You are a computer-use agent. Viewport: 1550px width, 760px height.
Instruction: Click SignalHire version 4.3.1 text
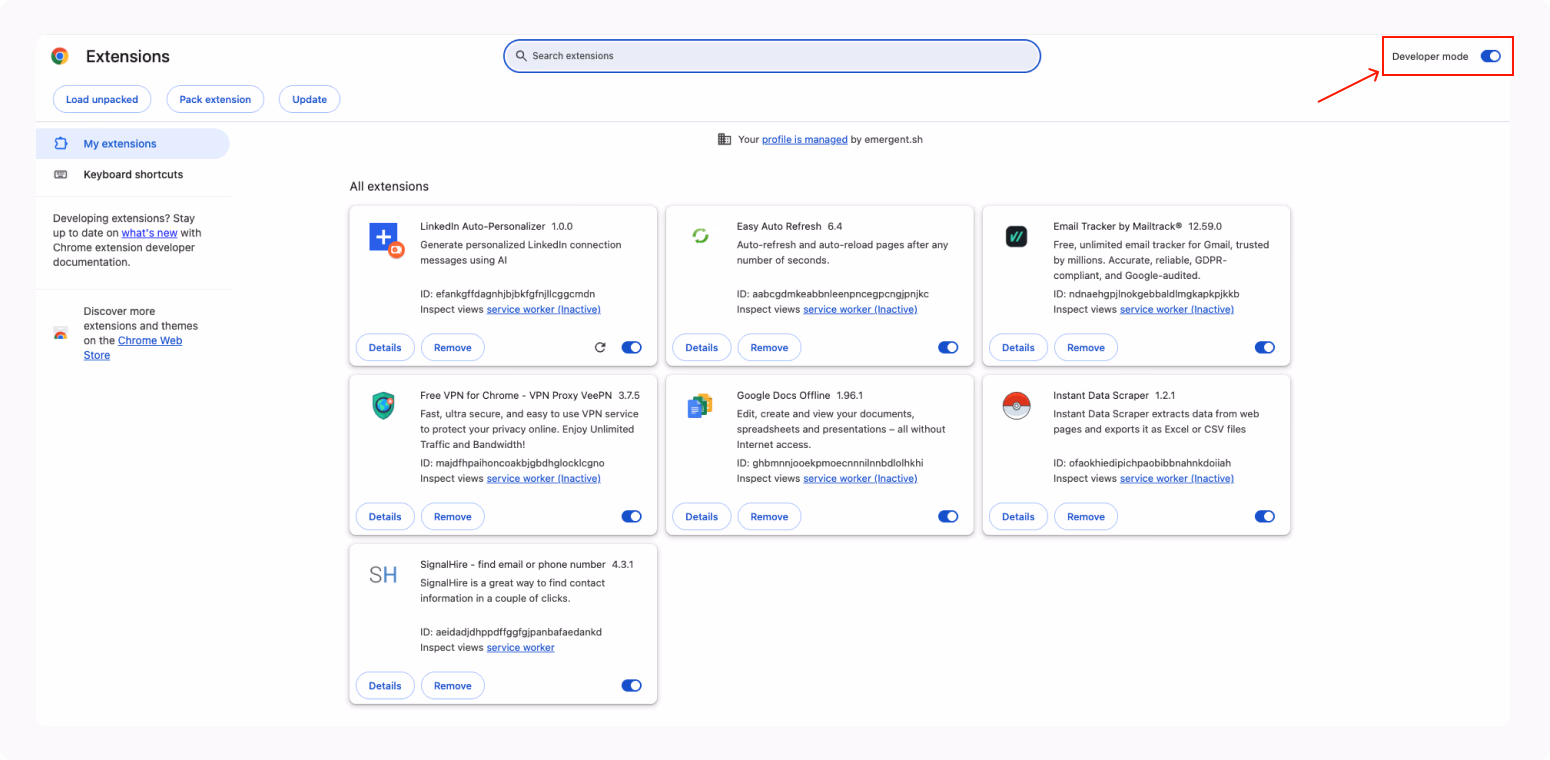pyautogui.click(x=623, y=564)
